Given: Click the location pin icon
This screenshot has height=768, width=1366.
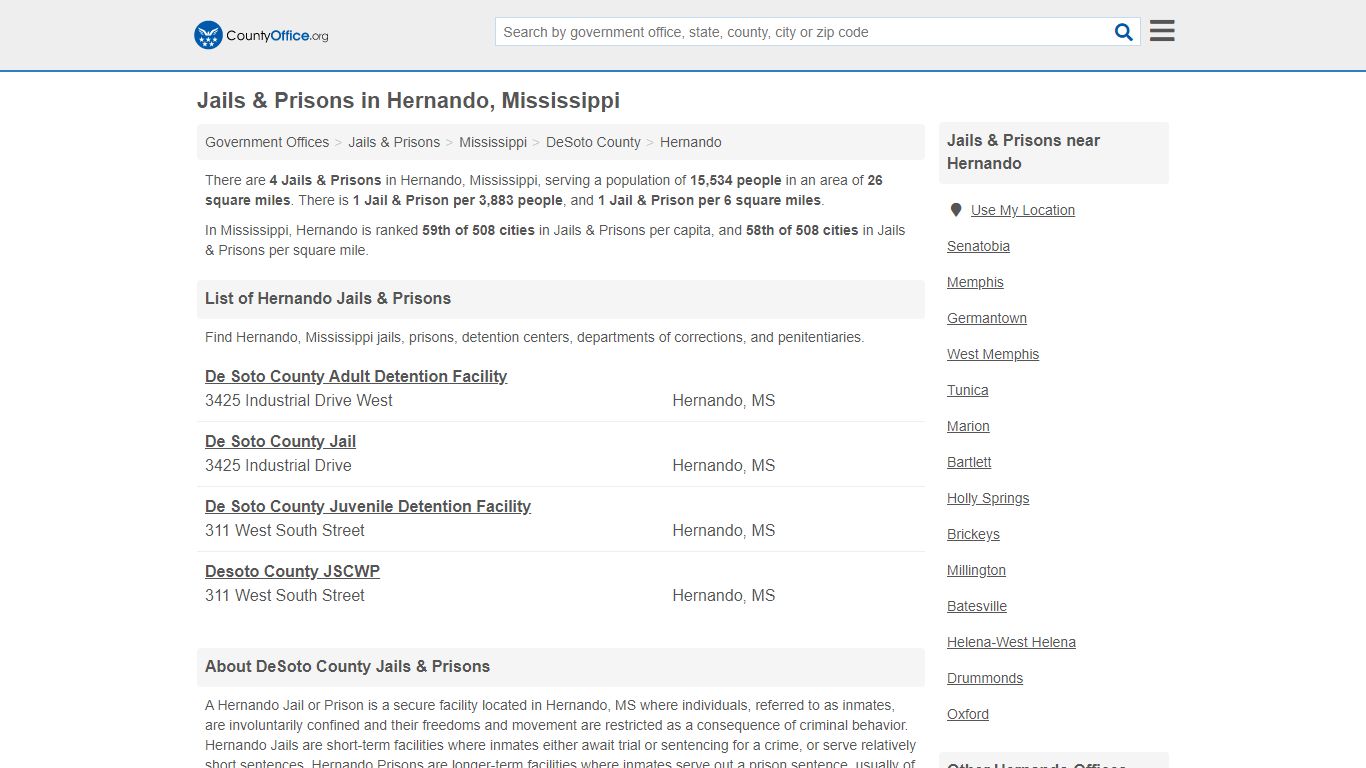Looking at the screenshot, I should (956, 210).
